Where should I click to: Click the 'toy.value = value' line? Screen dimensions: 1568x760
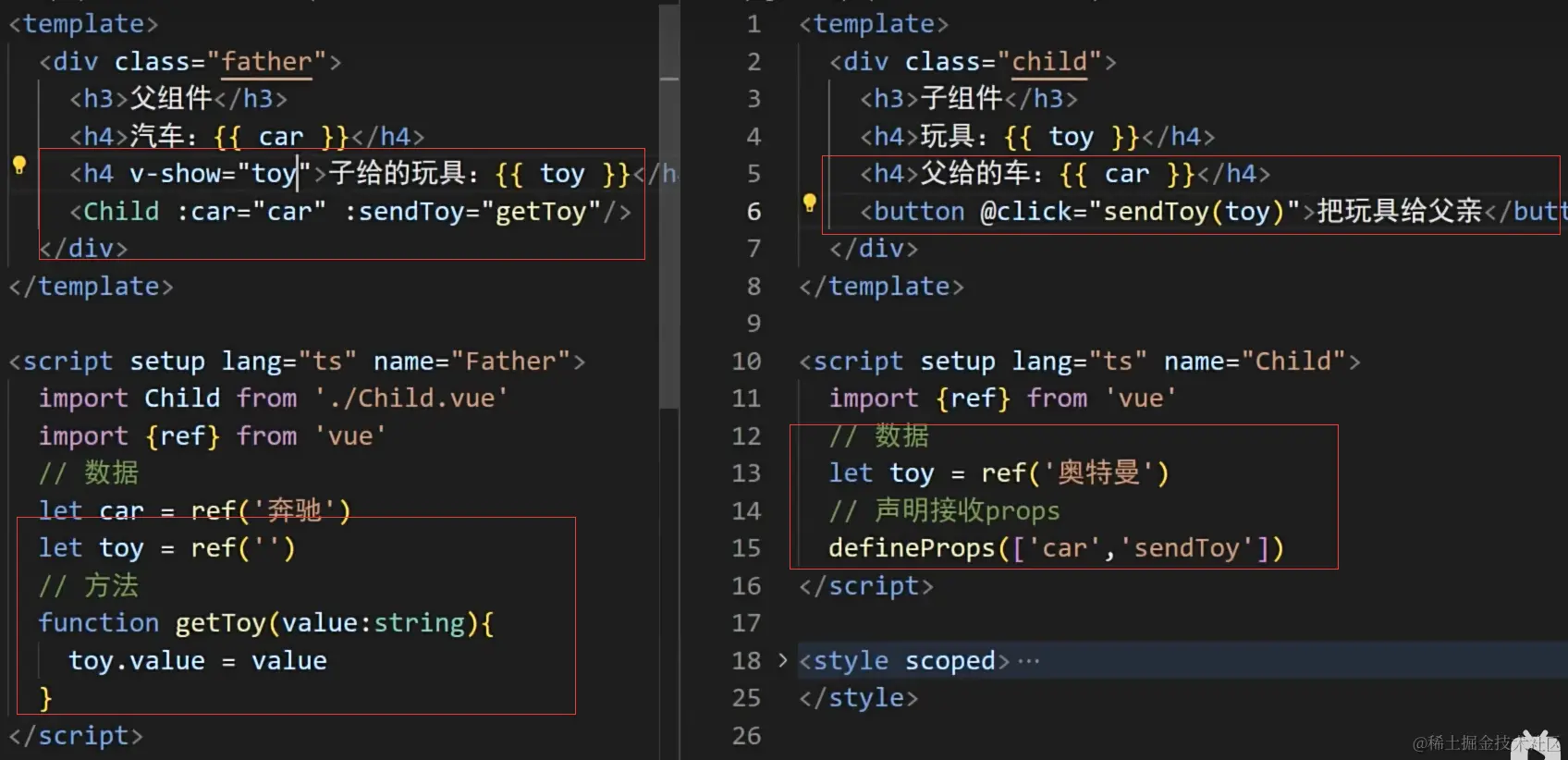tap(198, 661)
